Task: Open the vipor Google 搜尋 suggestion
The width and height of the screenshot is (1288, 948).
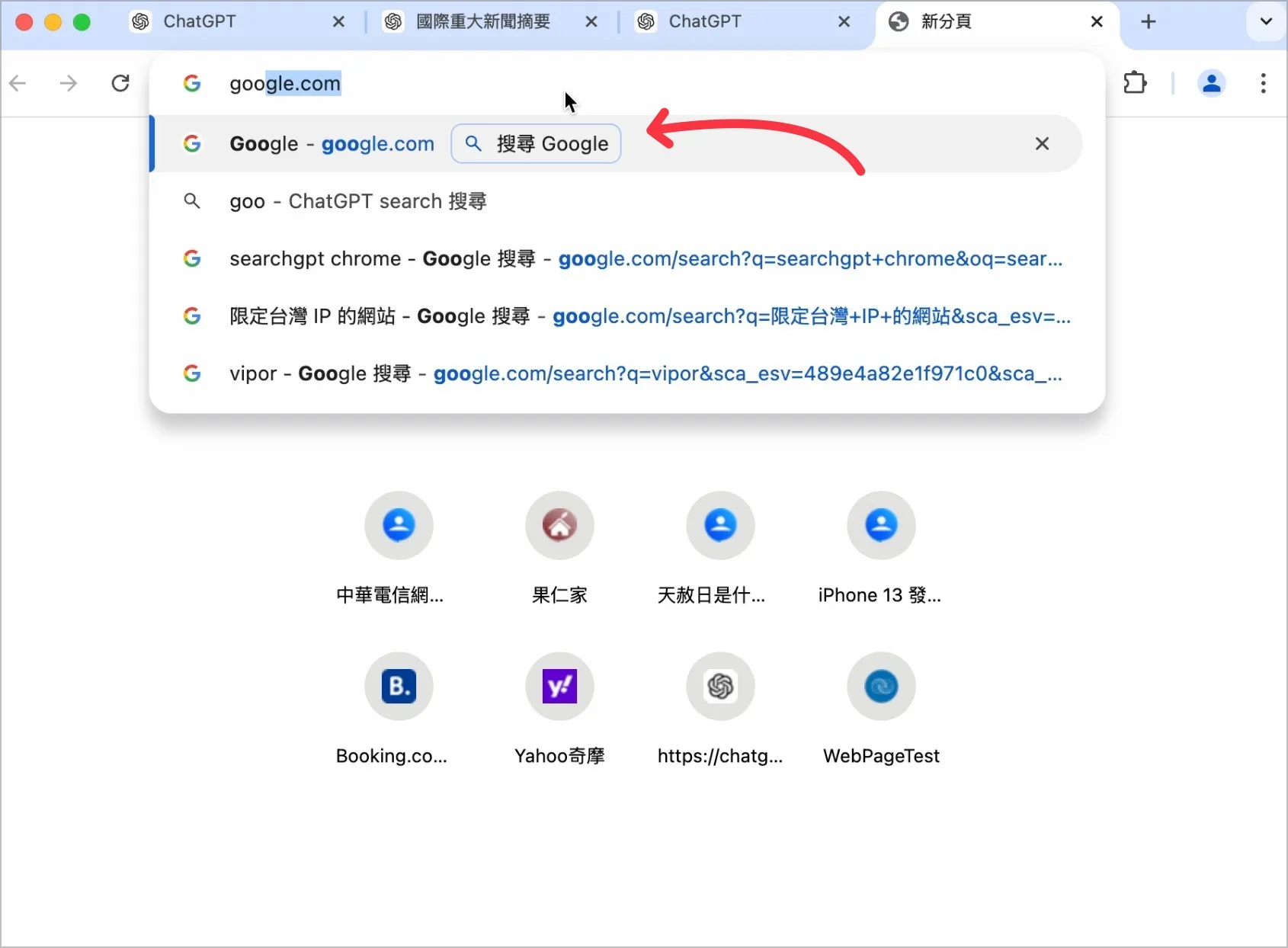Action: (x=617, y=373)
